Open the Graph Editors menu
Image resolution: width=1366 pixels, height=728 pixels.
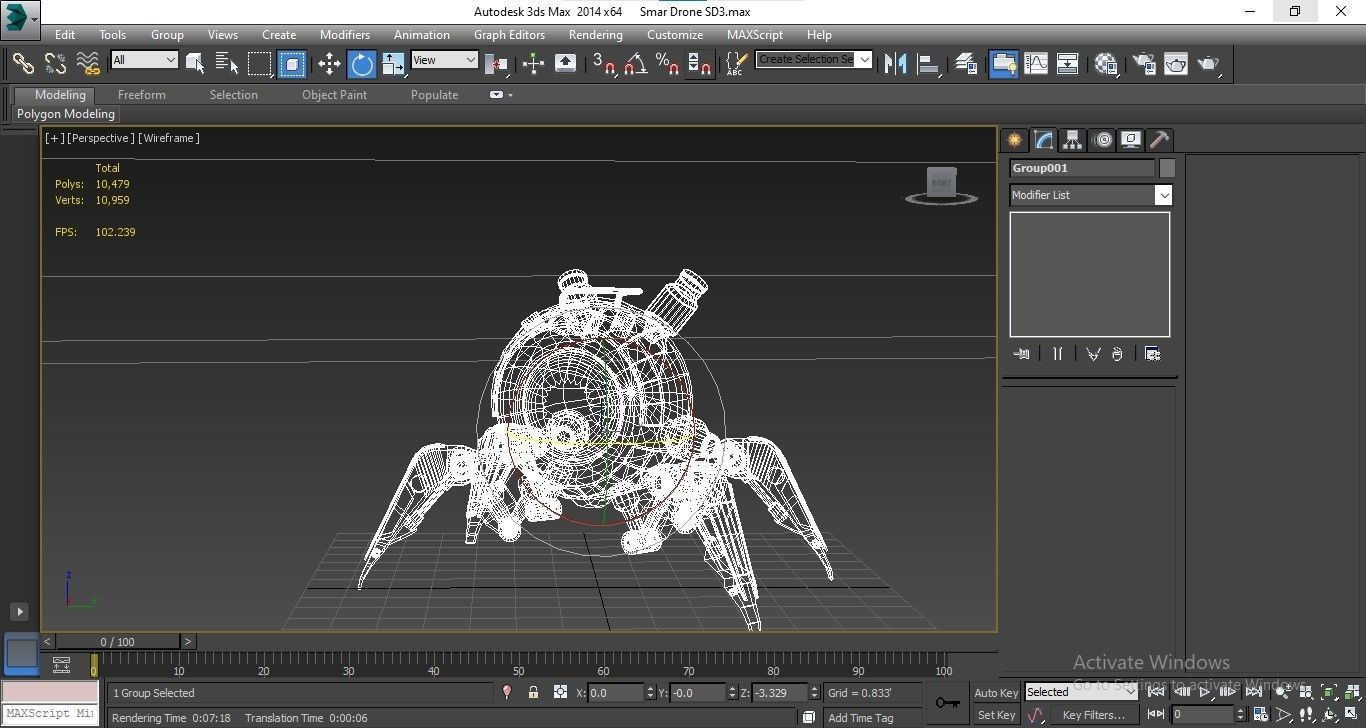pyautogui.click(x=509, y=34)
